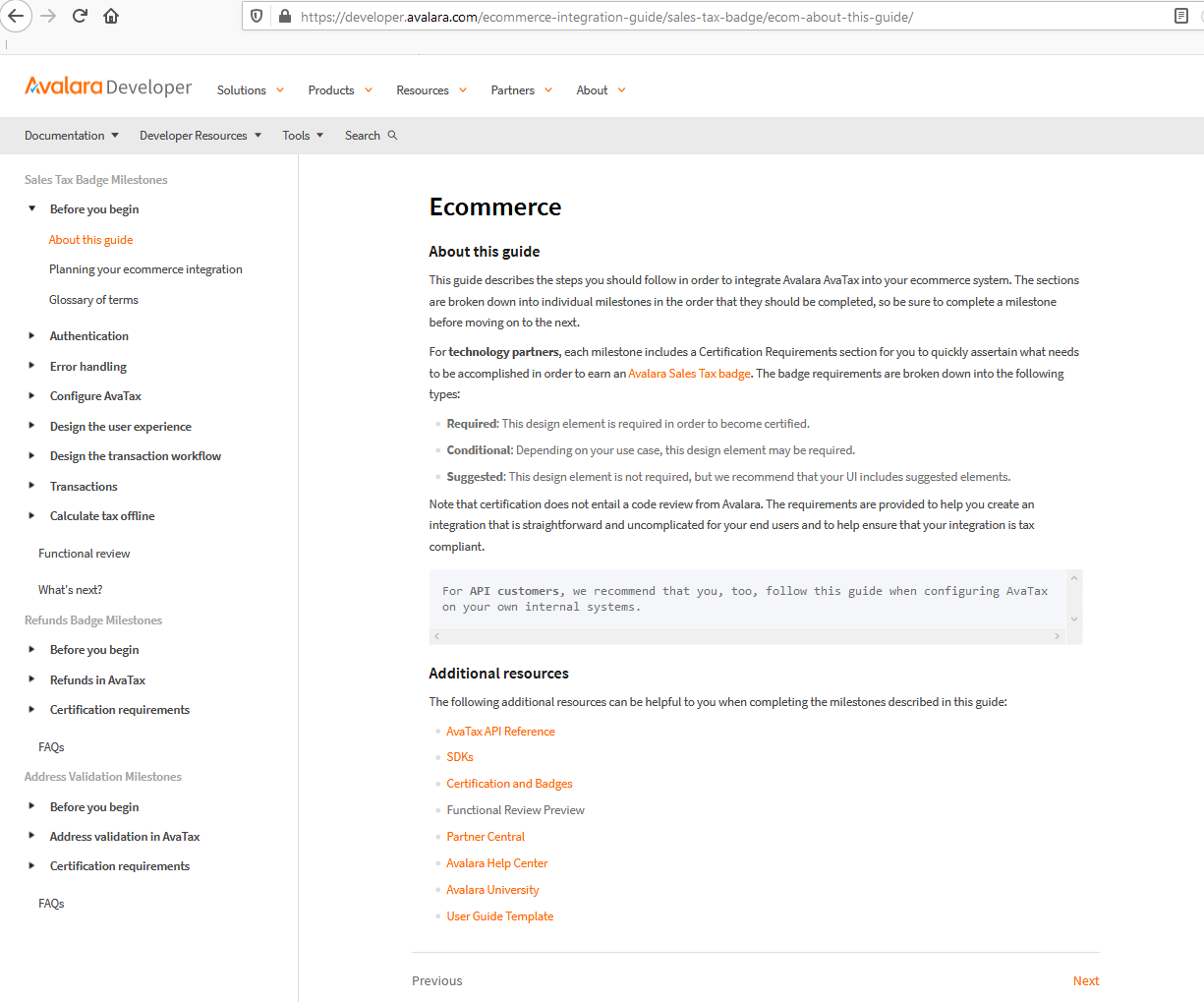Click the shield tracking protection icon
Image resolution: width=1204 pixels, height=1002 pixels.
(257, 17)
